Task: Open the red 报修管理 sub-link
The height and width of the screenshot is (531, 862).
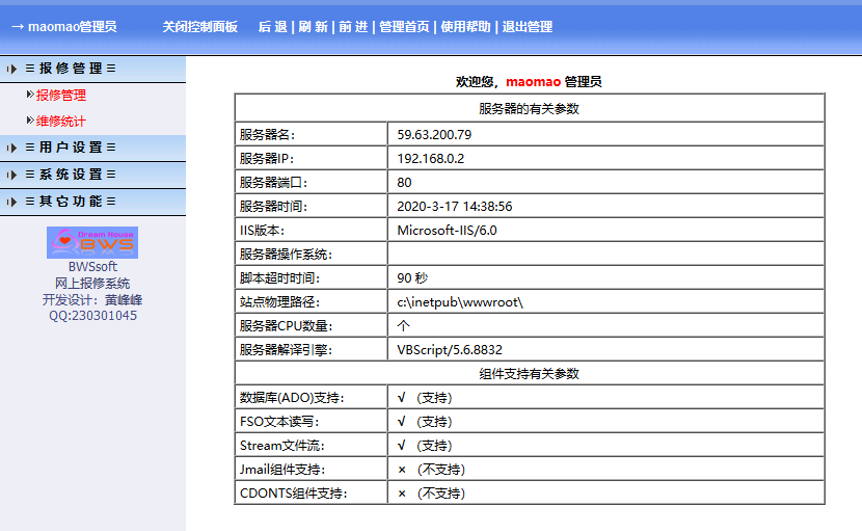Action: pyautogui.click(x=61, y=95)
